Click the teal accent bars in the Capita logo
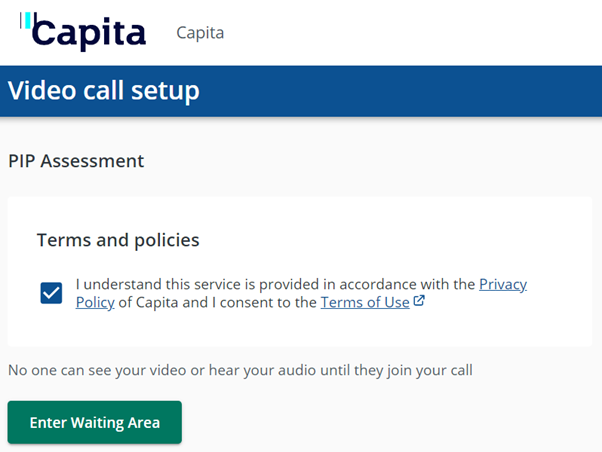This screenshot has width=602, height=452. coord(26,19)
